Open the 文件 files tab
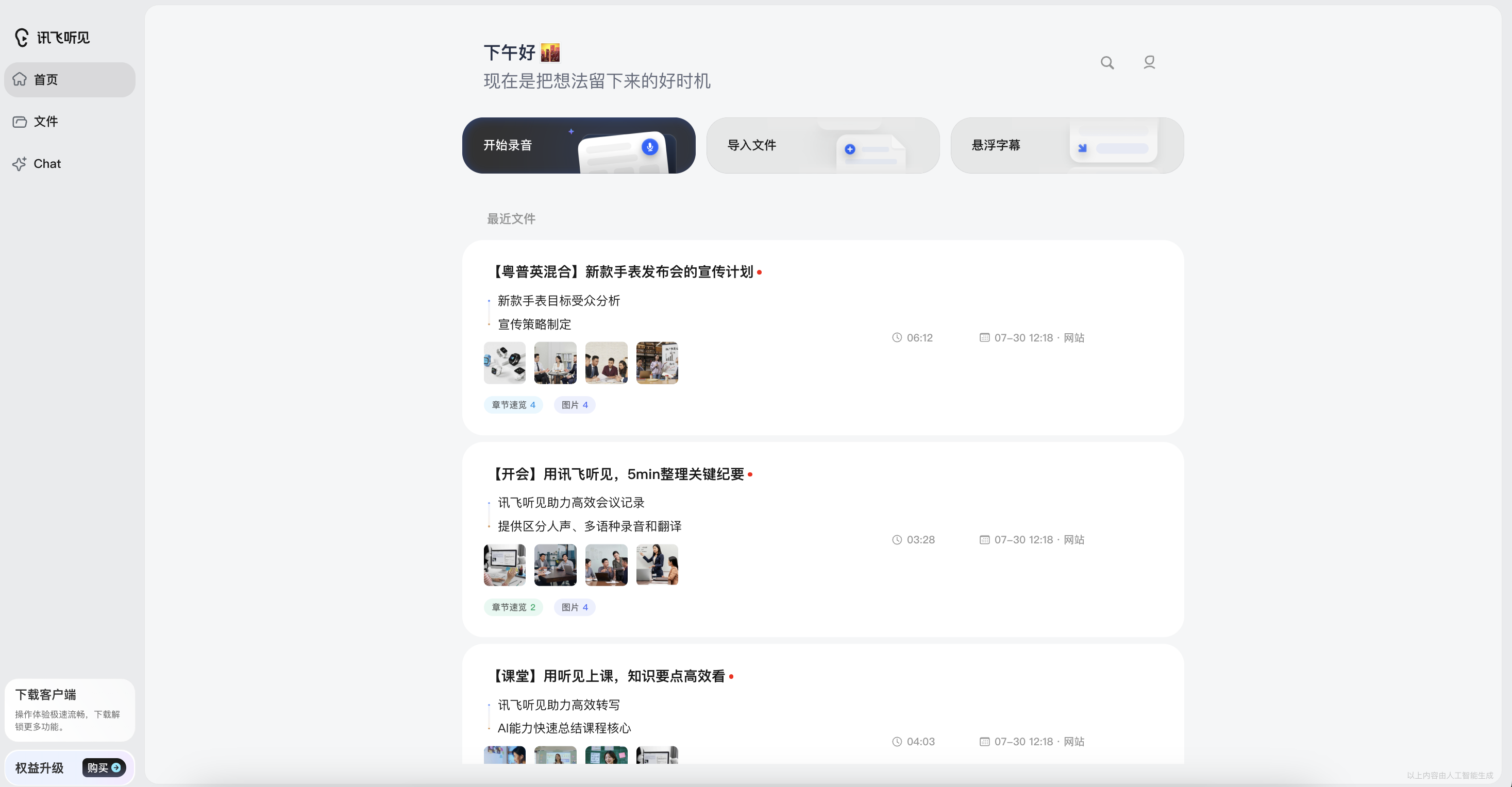 (70, 122)
